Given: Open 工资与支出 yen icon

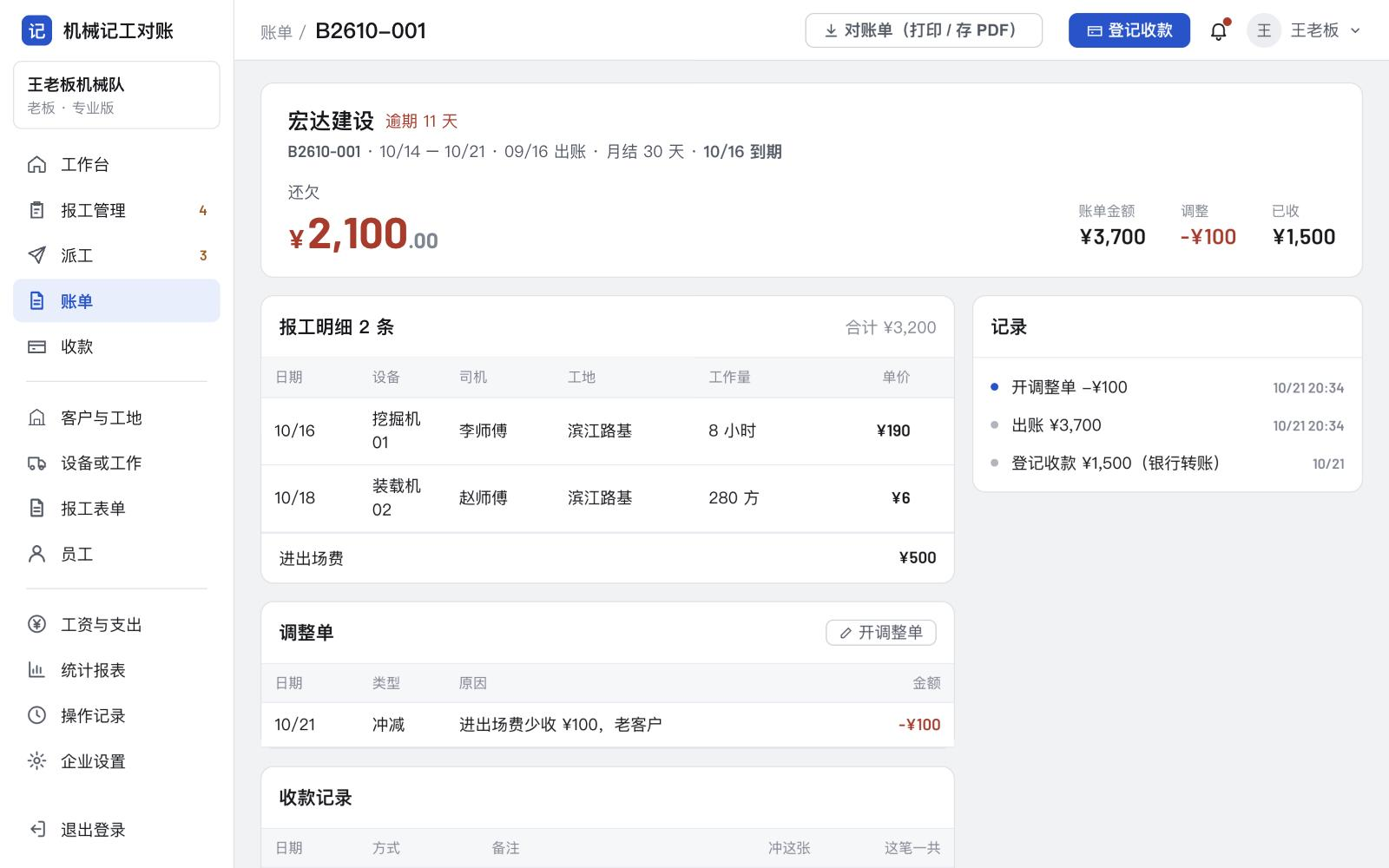Looking at the screenshot, I should point(36,624).
